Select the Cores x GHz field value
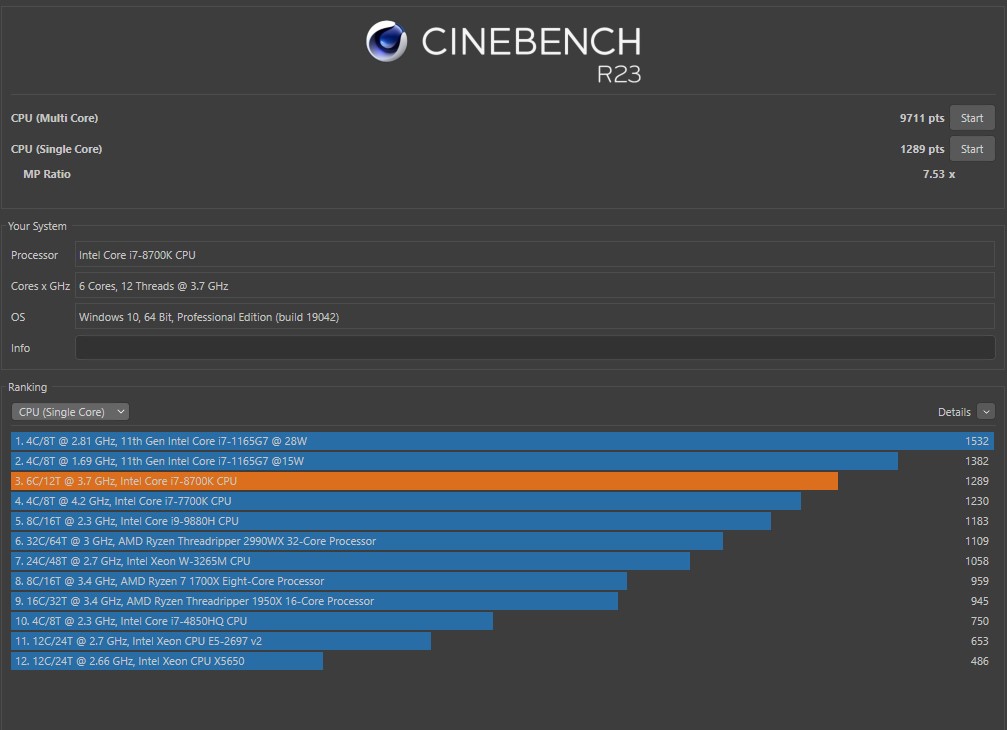Image resolution: width=1007 pixels, height=730 pixels. 535,286
